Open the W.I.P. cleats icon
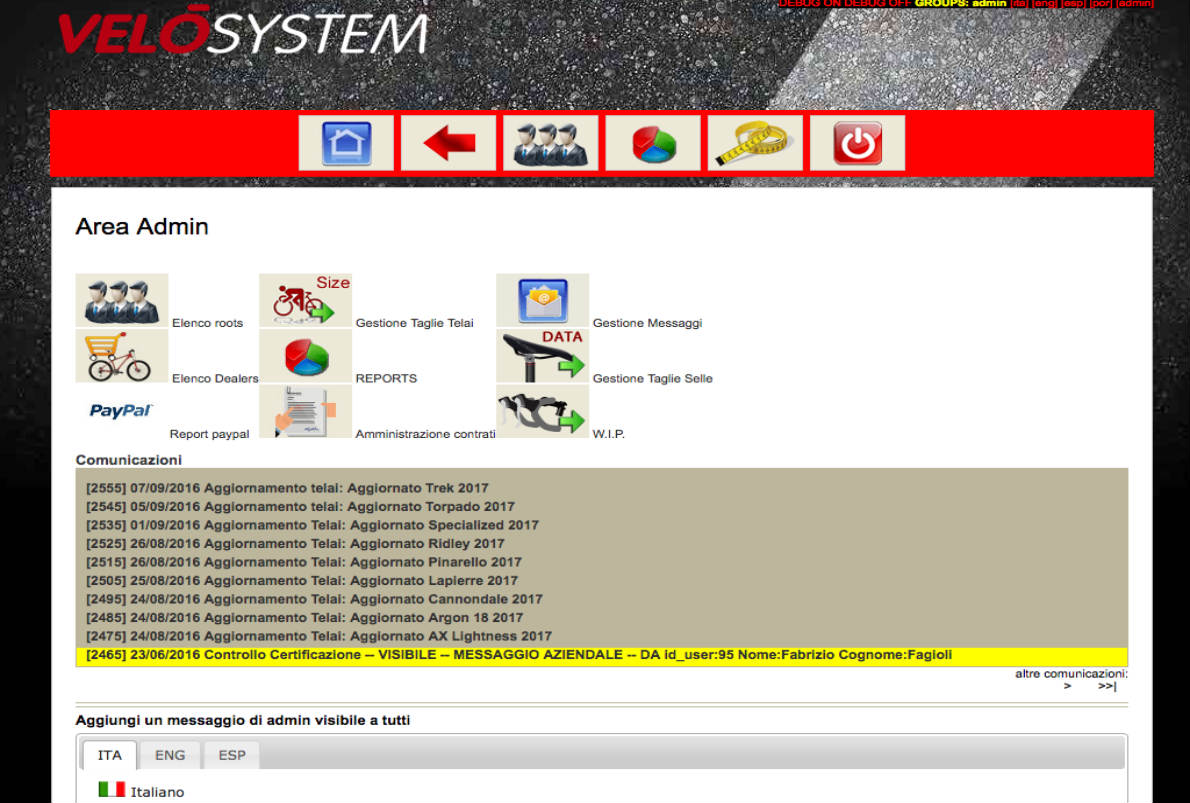This screenshot has height=803, width=1190. 543,411
